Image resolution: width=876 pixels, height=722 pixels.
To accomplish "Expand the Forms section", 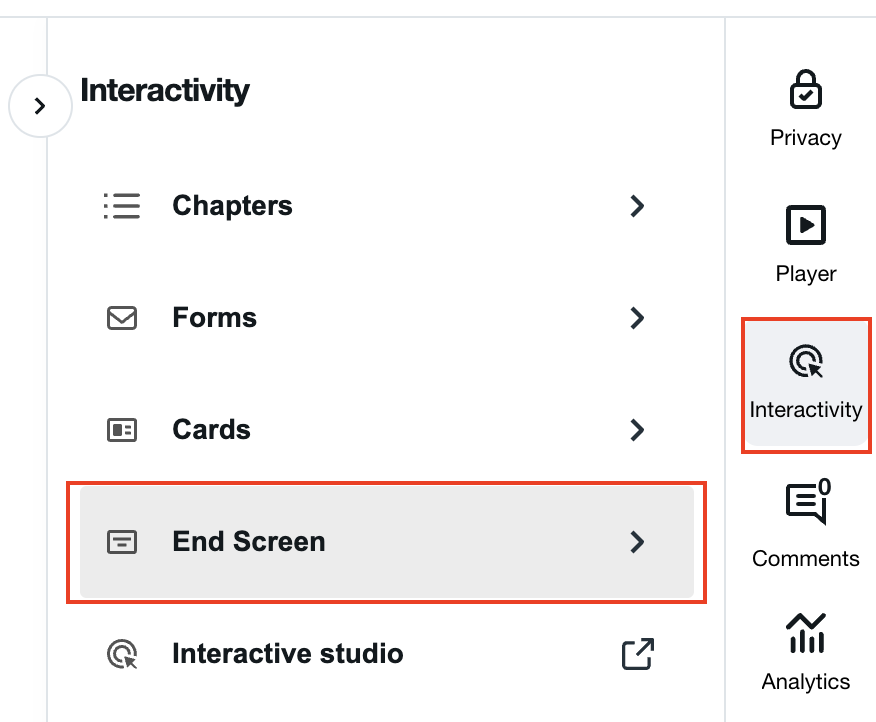I will point(637,318).
